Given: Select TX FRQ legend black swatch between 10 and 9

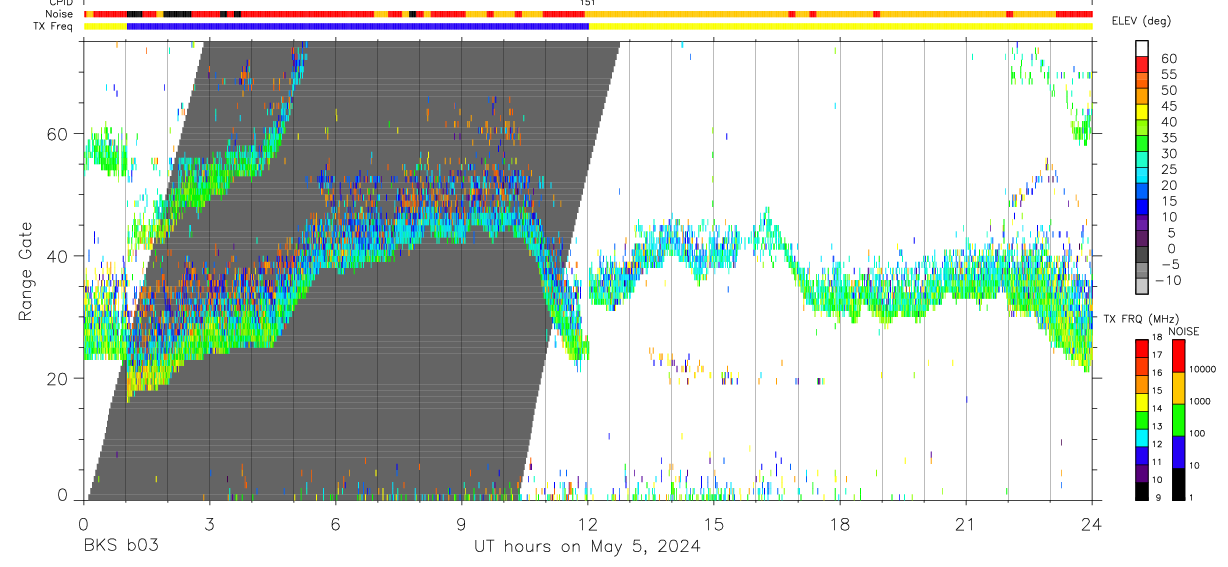Looking at the screenshot, I should pyautogui.click(x=1142, y=491).
